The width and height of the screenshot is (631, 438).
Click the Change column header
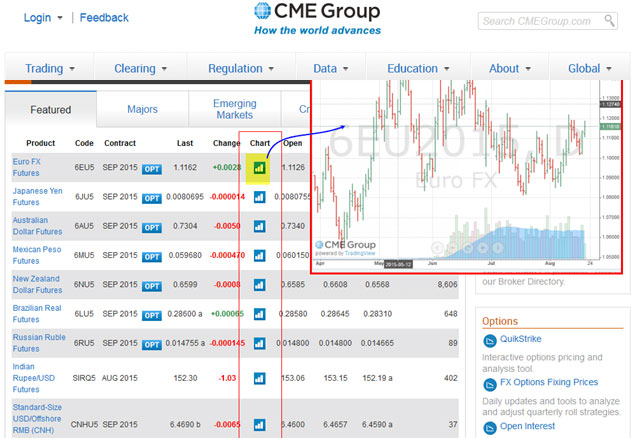(x=226, y=143)
